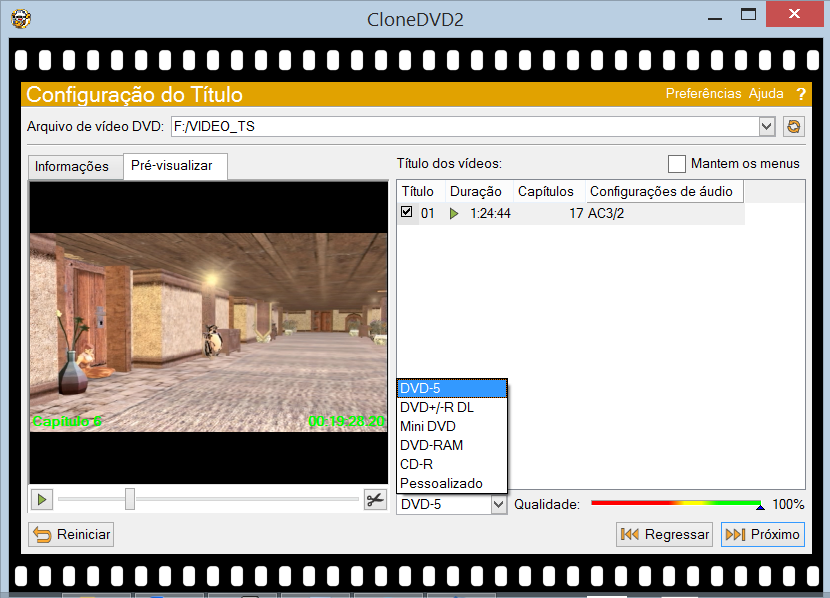The height and width of the screenshot is (598, 830).
Task: Click the 1:24:44 duration value
Action: (490, 214)
